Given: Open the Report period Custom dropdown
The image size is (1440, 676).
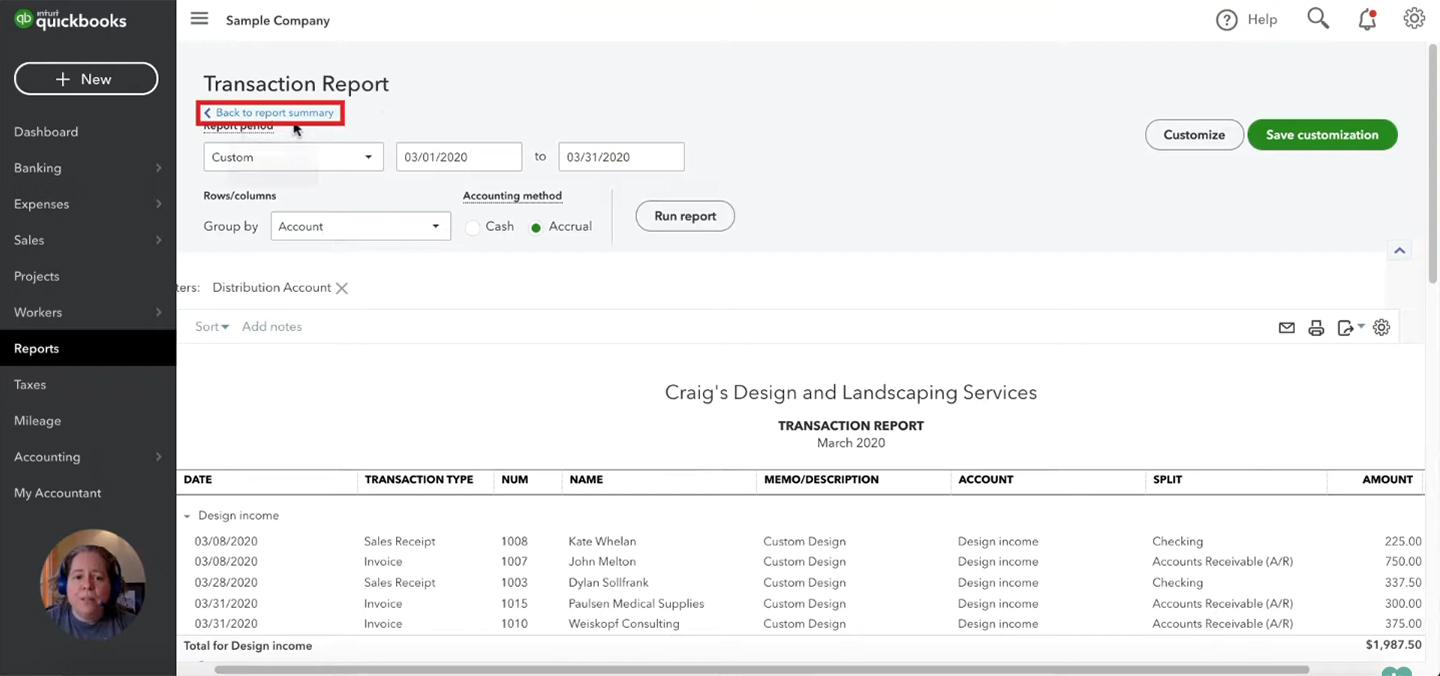Looking at the screenshot, I should tap(293, 157).
